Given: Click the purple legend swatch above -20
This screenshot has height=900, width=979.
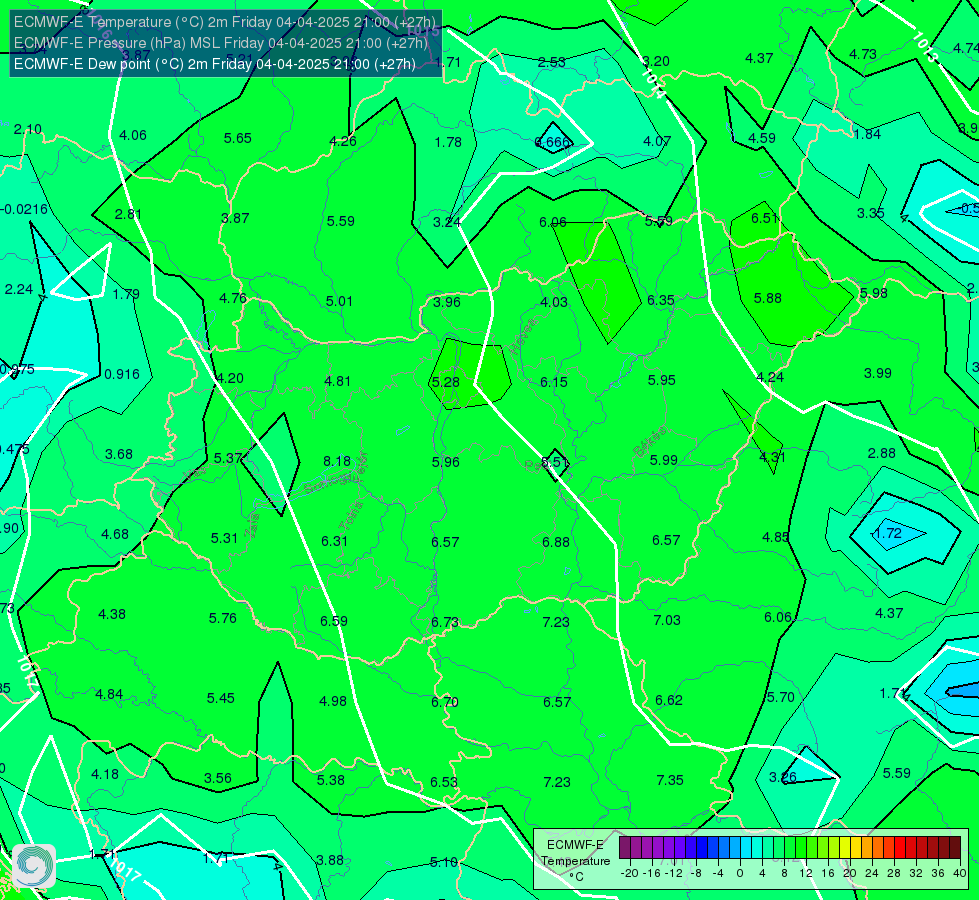Looking at the screenshot, I should coord(625,848).
